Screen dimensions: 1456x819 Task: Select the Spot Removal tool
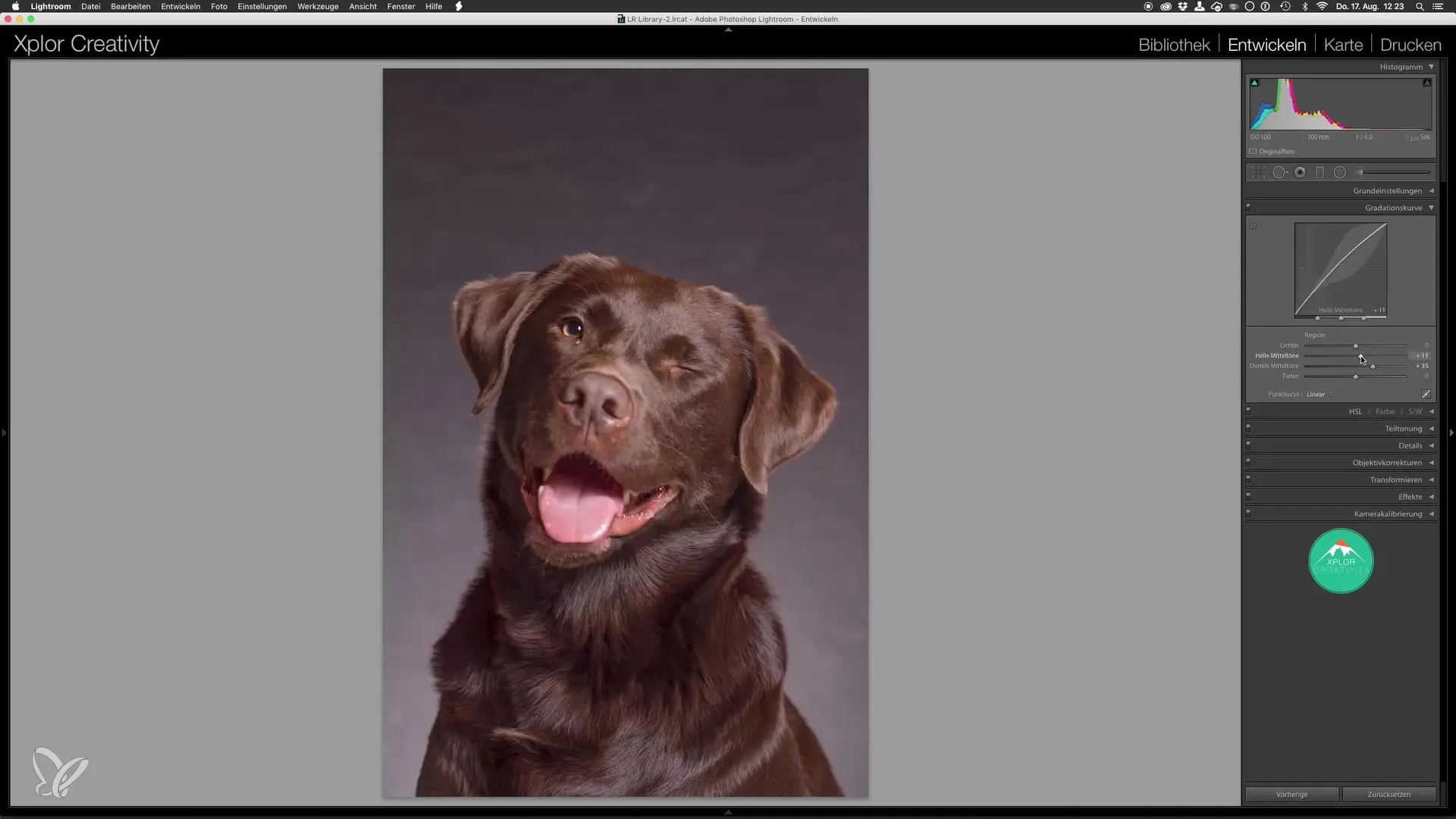click(x=1279, y=173)
